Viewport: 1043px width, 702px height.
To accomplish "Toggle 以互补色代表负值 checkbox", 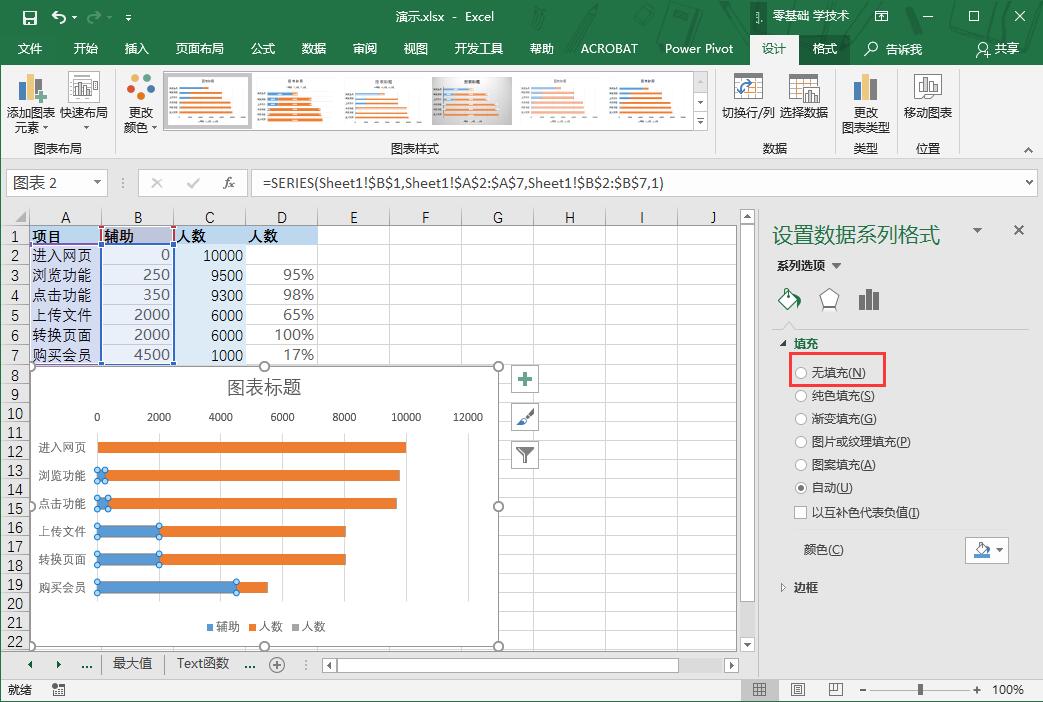I will tap(801, 513).
